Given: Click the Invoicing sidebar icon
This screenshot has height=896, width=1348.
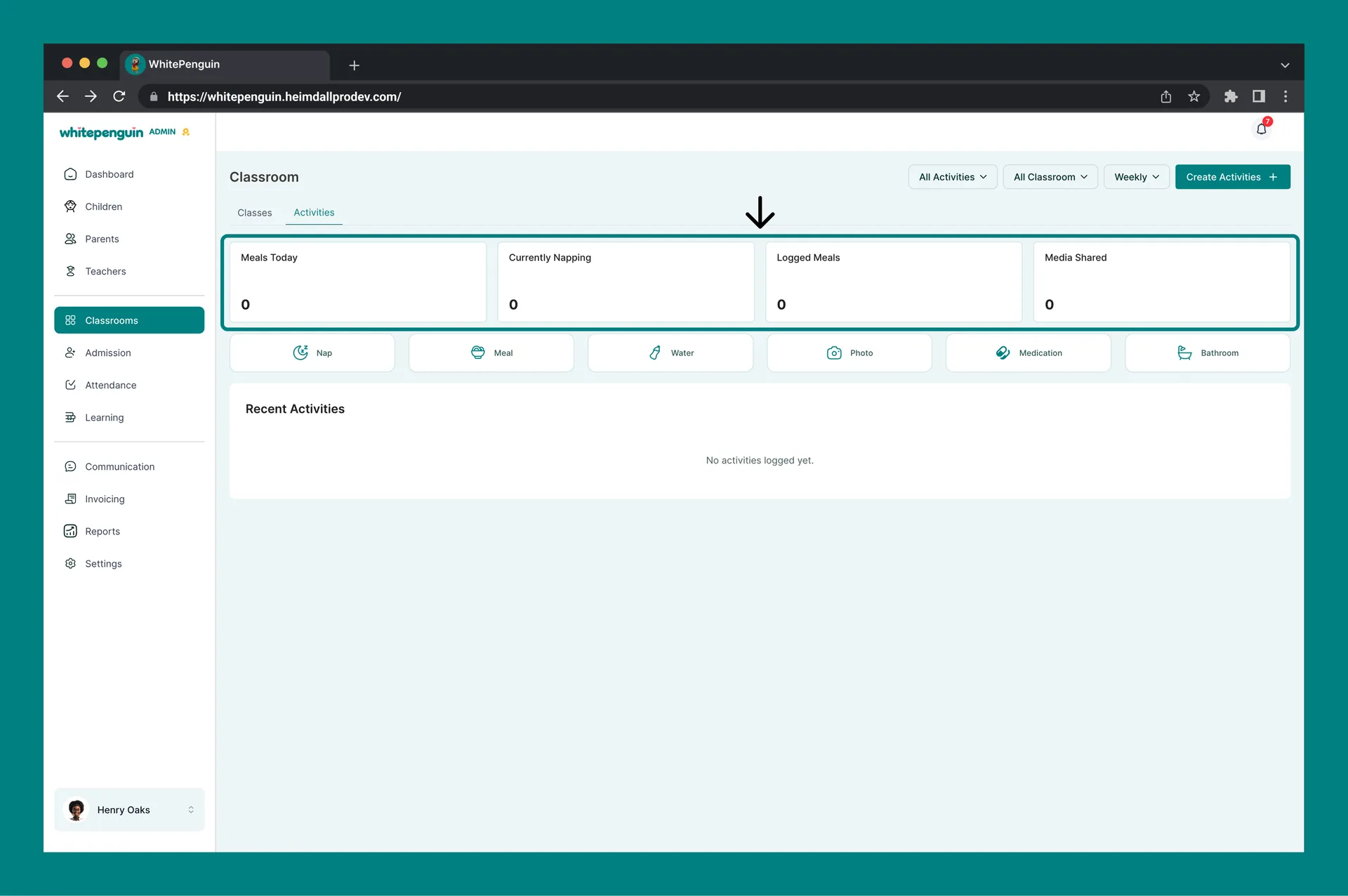Looking at the screenshot, I should coord(70,499).
